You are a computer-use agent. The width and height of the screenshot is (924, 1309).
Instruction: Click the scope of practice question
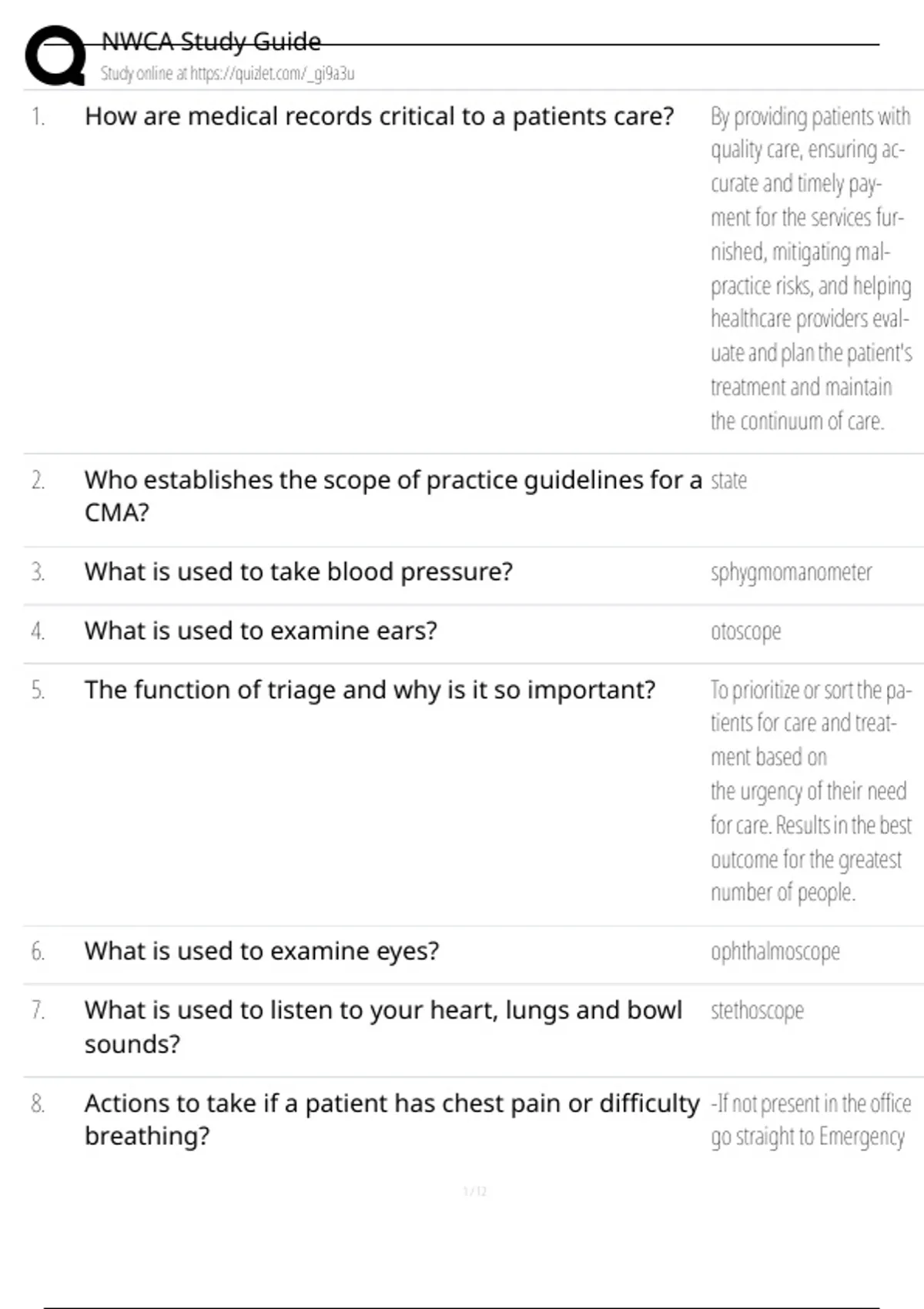[393, 496]
